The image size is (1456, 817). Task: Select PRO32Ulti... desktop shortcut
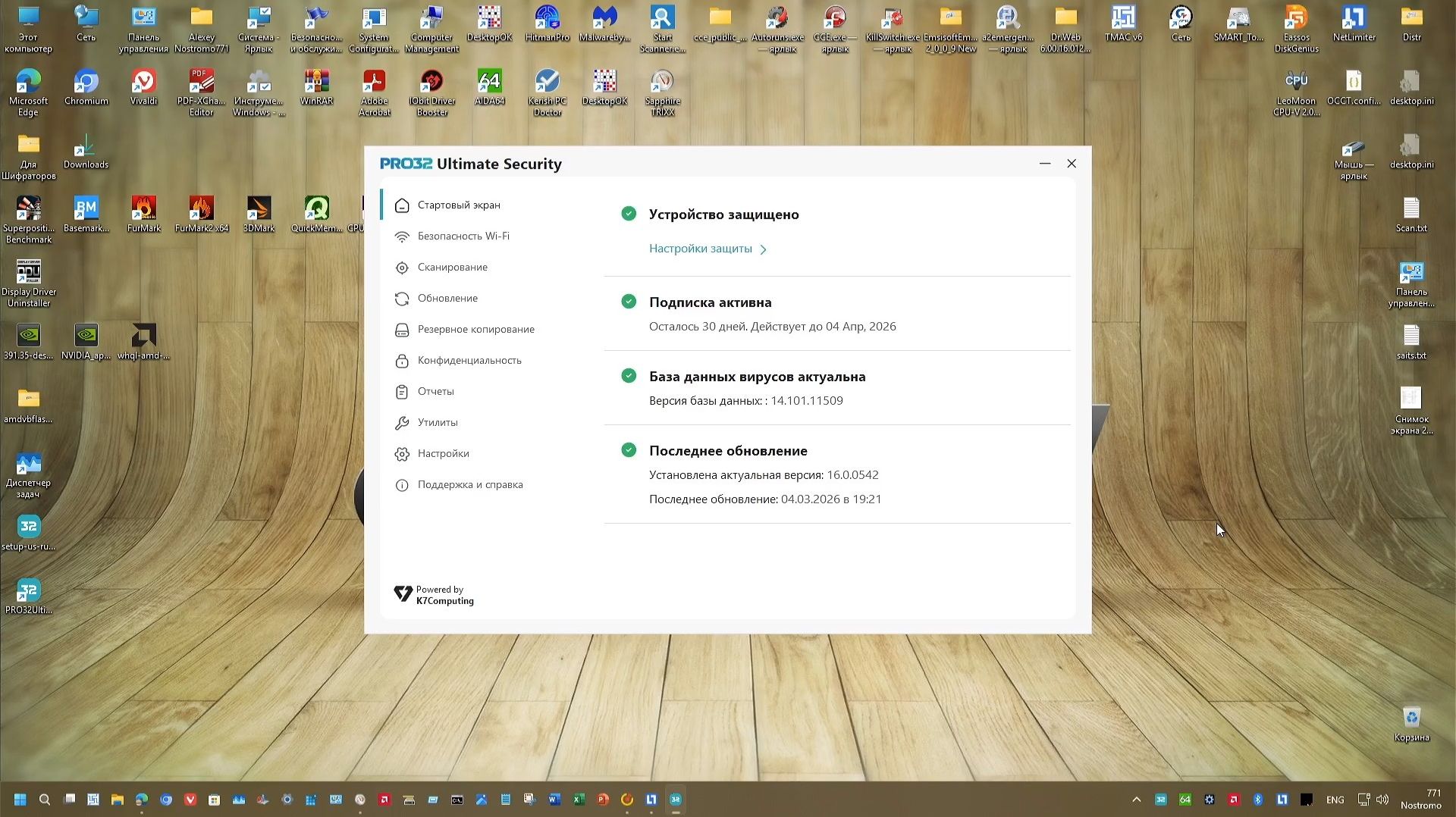pos(29,596)
